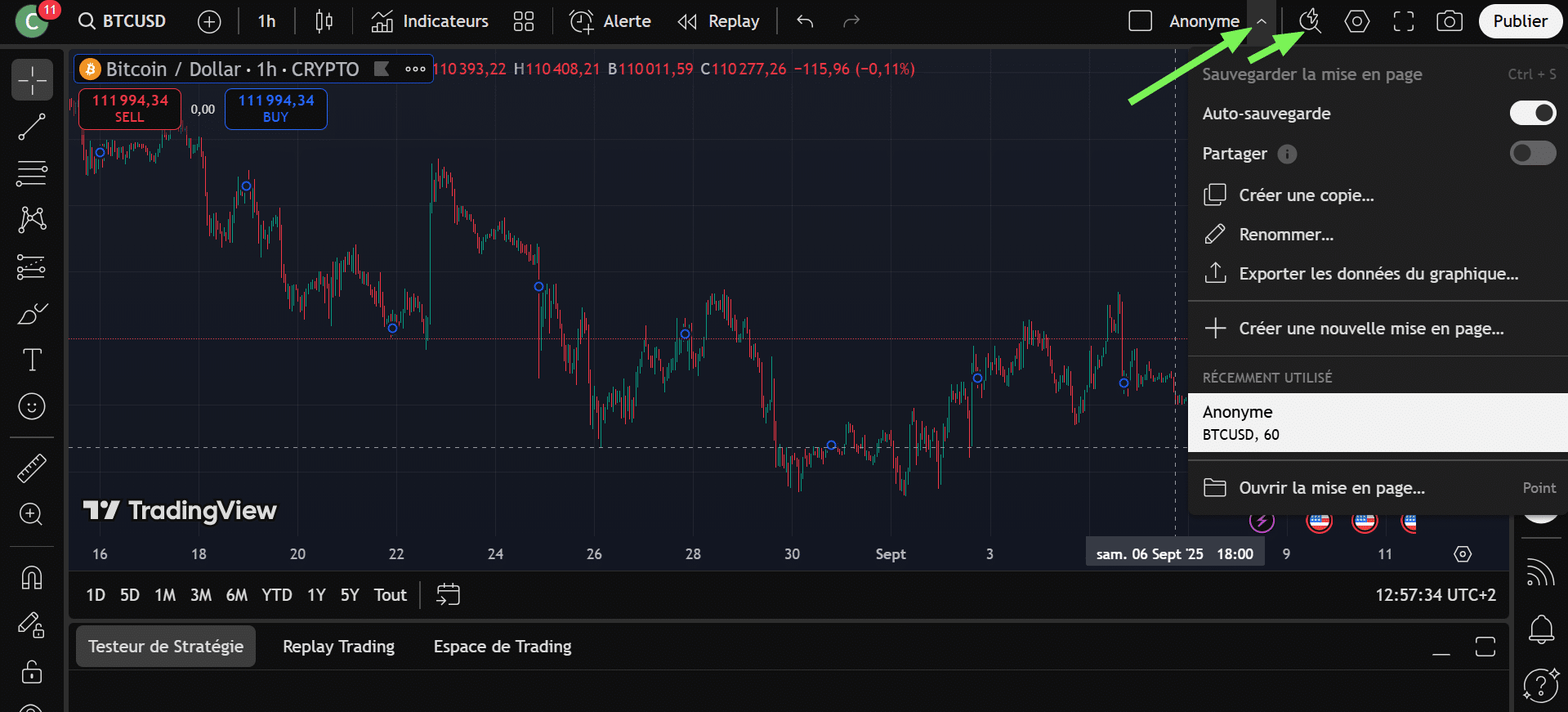Type in the BTCUSD symbol search field

pos(123,21)
